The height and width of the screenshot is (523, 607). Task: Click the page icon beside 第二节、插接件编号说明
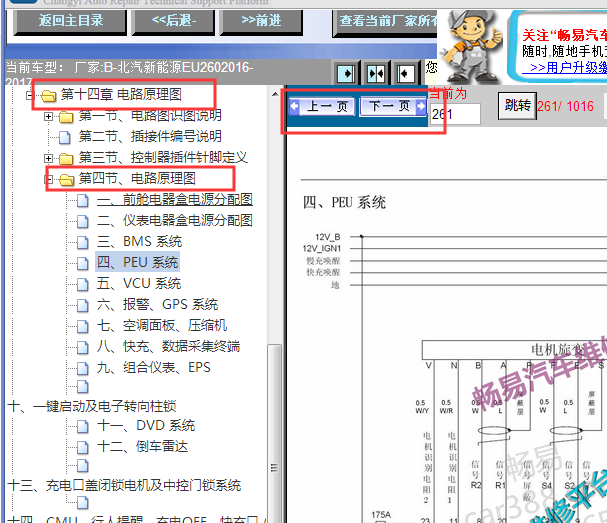click(66, 137)
